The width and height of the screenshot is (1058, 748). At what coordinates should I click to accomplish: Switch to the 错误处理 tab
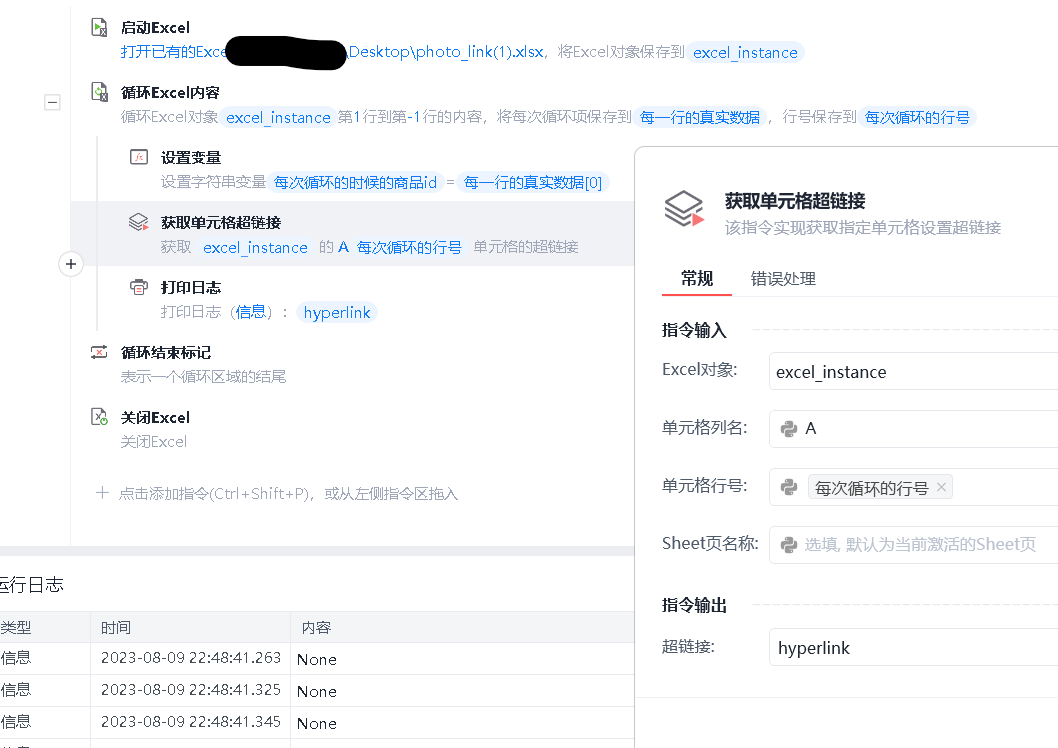783,279
